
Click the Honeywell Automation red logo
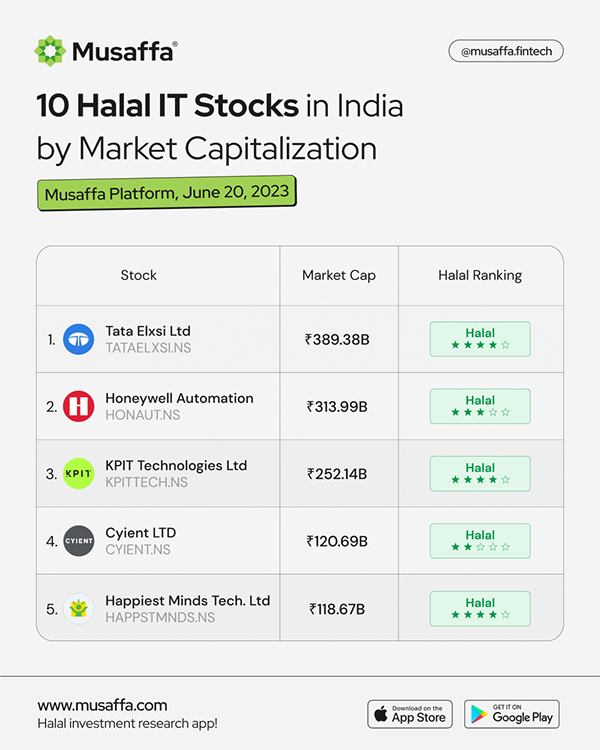click(x=78, y=407)
